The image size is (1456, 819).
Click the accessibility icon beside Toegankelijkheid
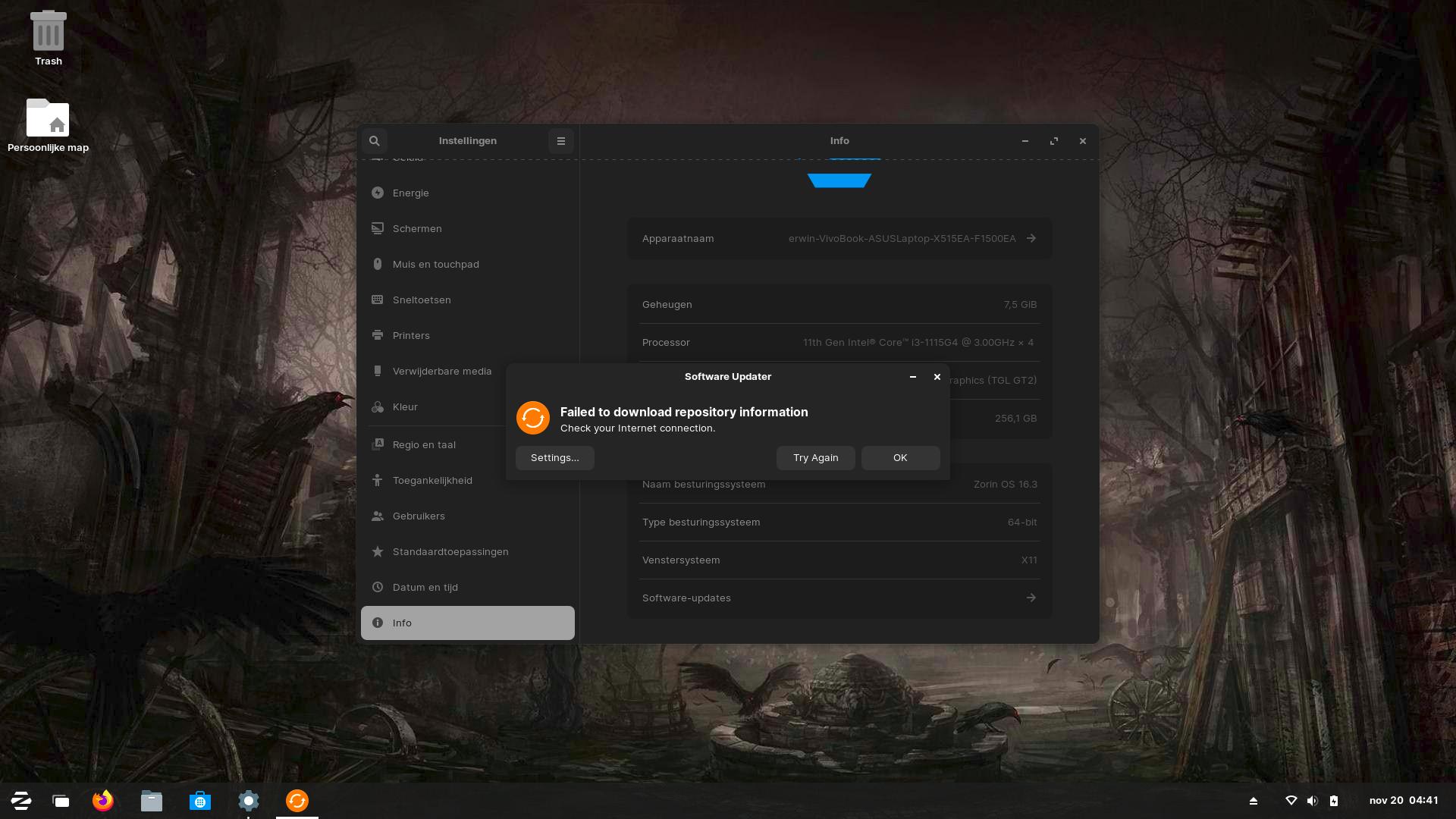tap(378, 480)
